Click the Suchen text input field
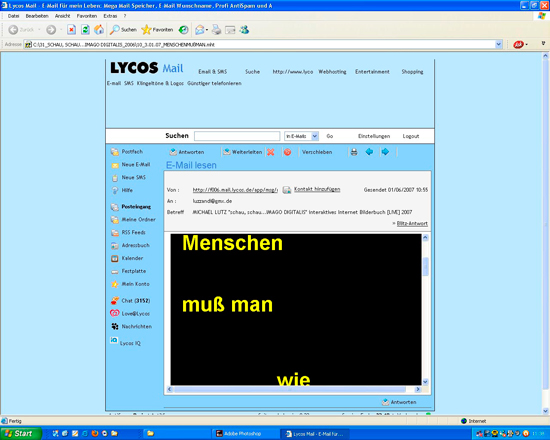This screenshot has height=440, width=550. (x=237, y=136)
